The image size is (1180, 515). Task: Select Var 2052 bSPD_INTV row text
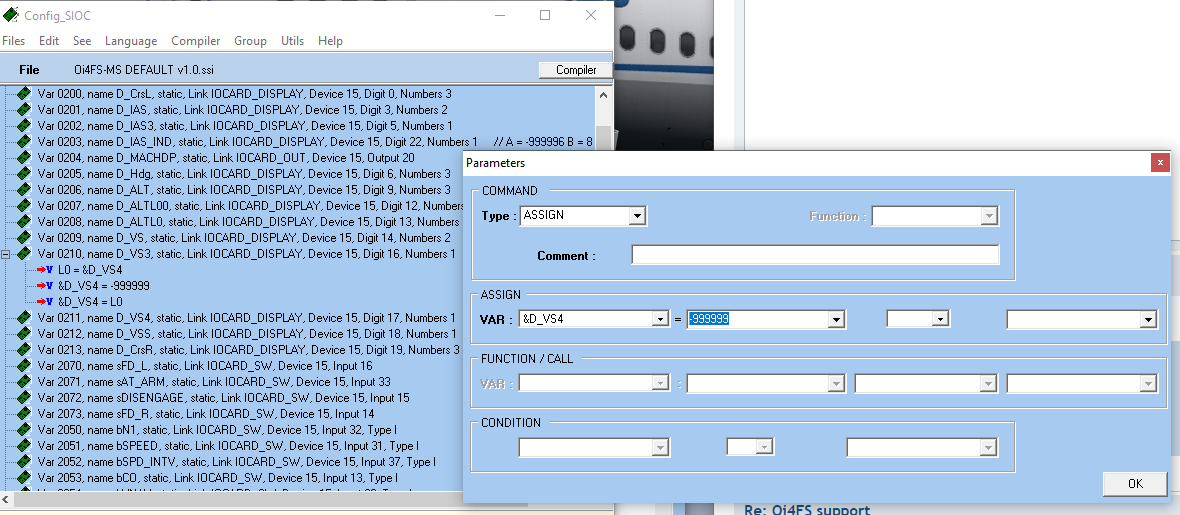click(x=236, y=462)
